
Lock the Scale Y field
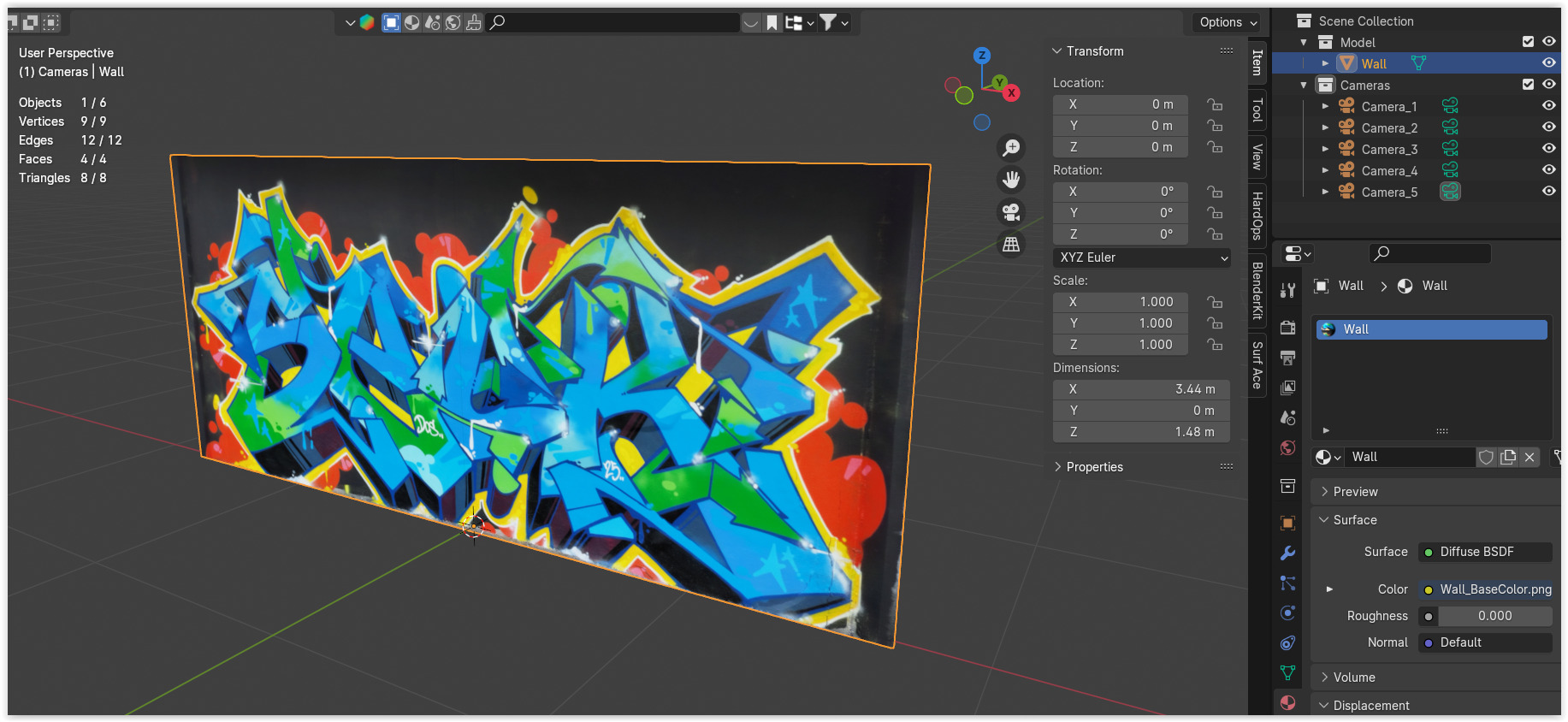click(x=1215, y=323)
